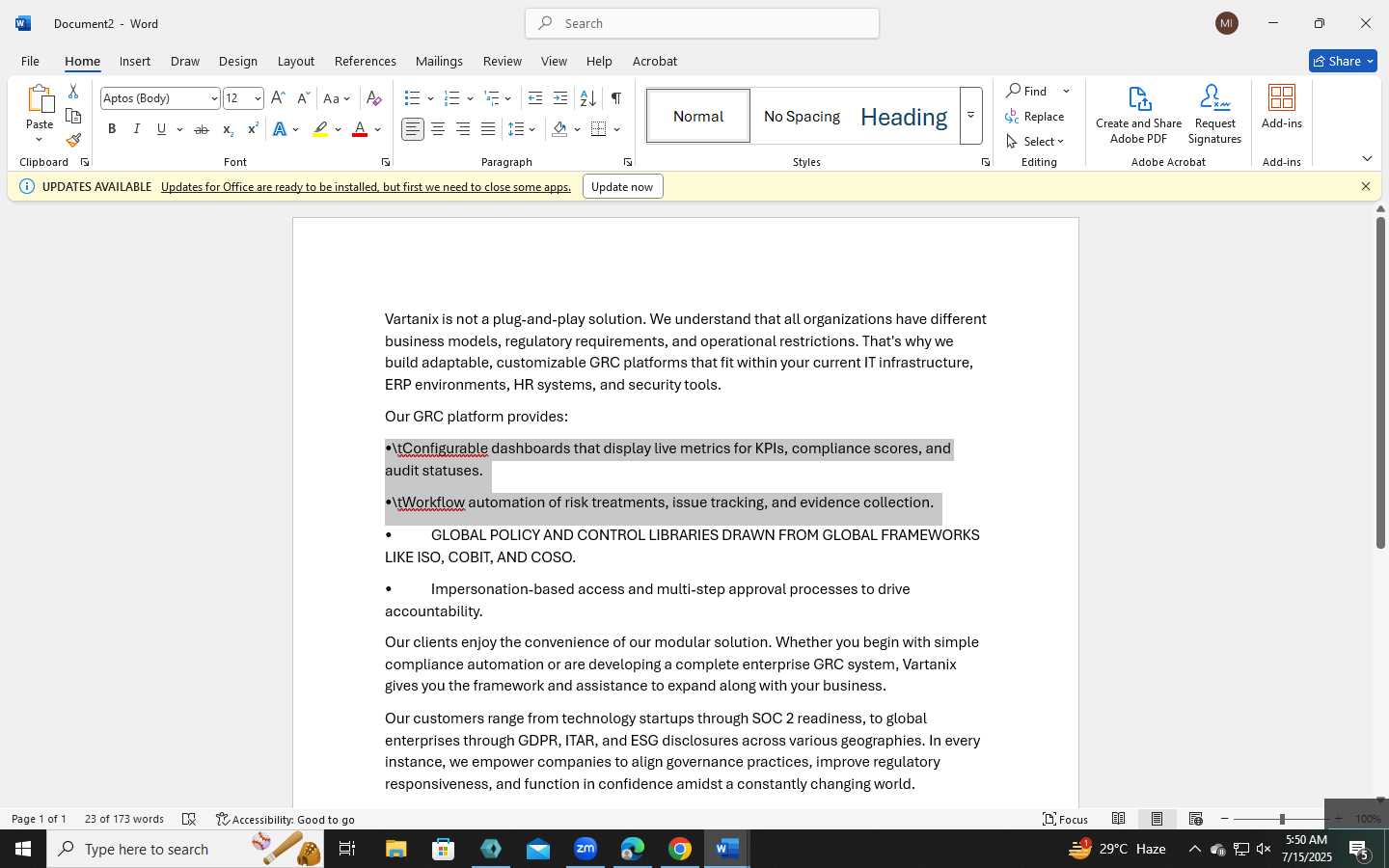
Task: Sort the selected text alphabetically
Action: (587, 98)
